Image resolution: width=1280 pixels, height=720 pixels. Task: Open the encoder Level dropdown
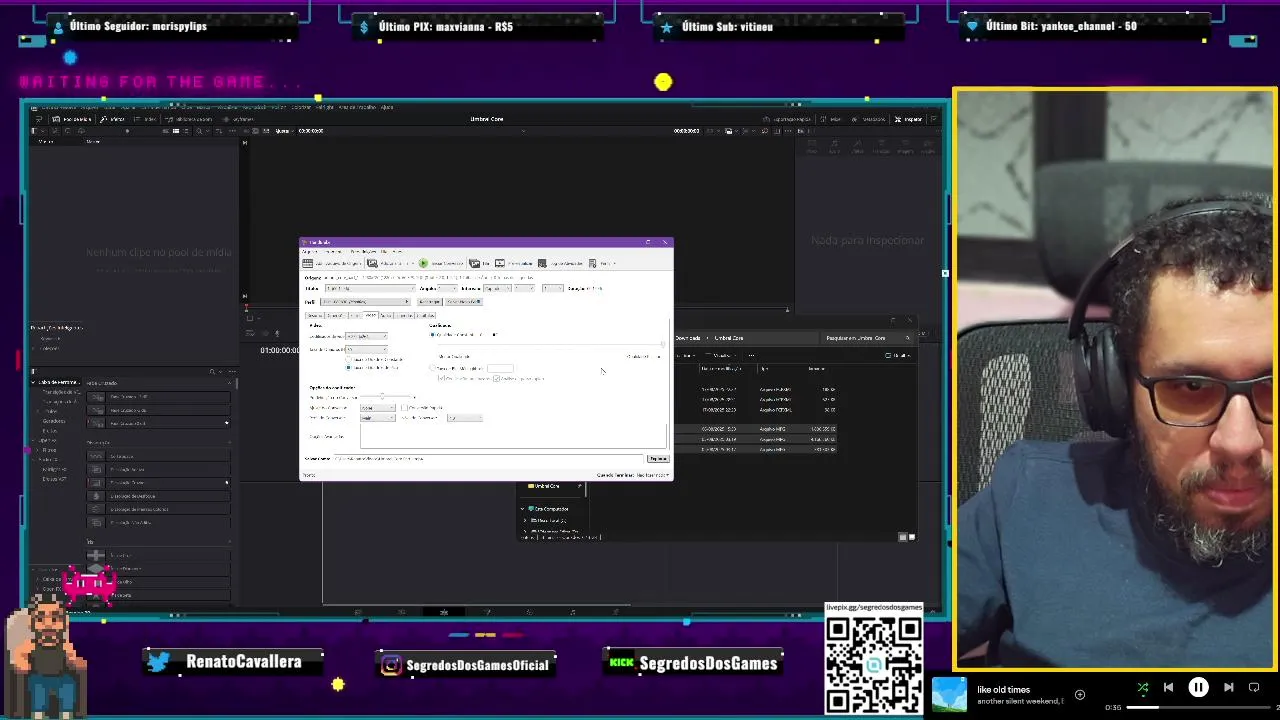pyautogui.click(x=465, y=418)
